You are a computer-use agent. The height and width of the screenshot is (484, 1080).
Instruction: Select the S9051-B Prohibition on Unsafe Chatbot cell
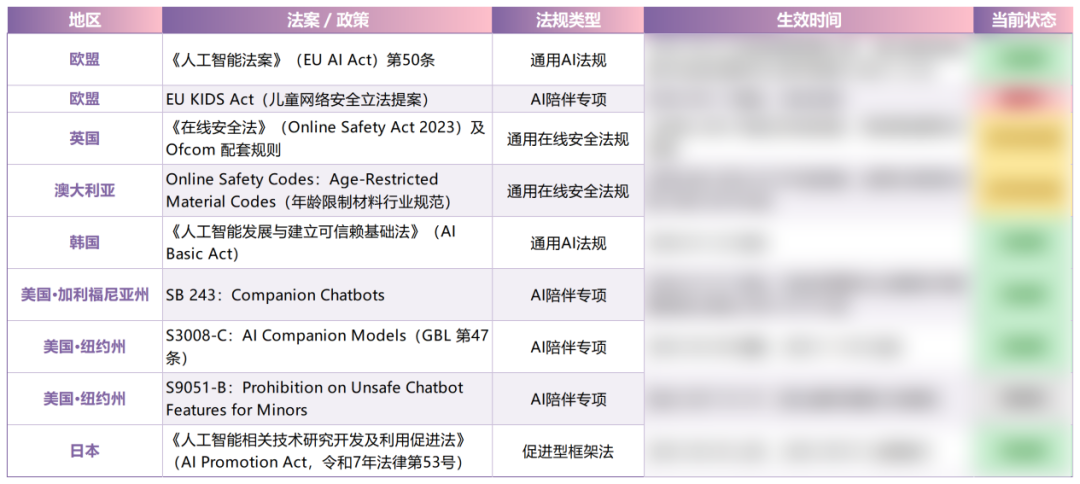pos(327,399)
